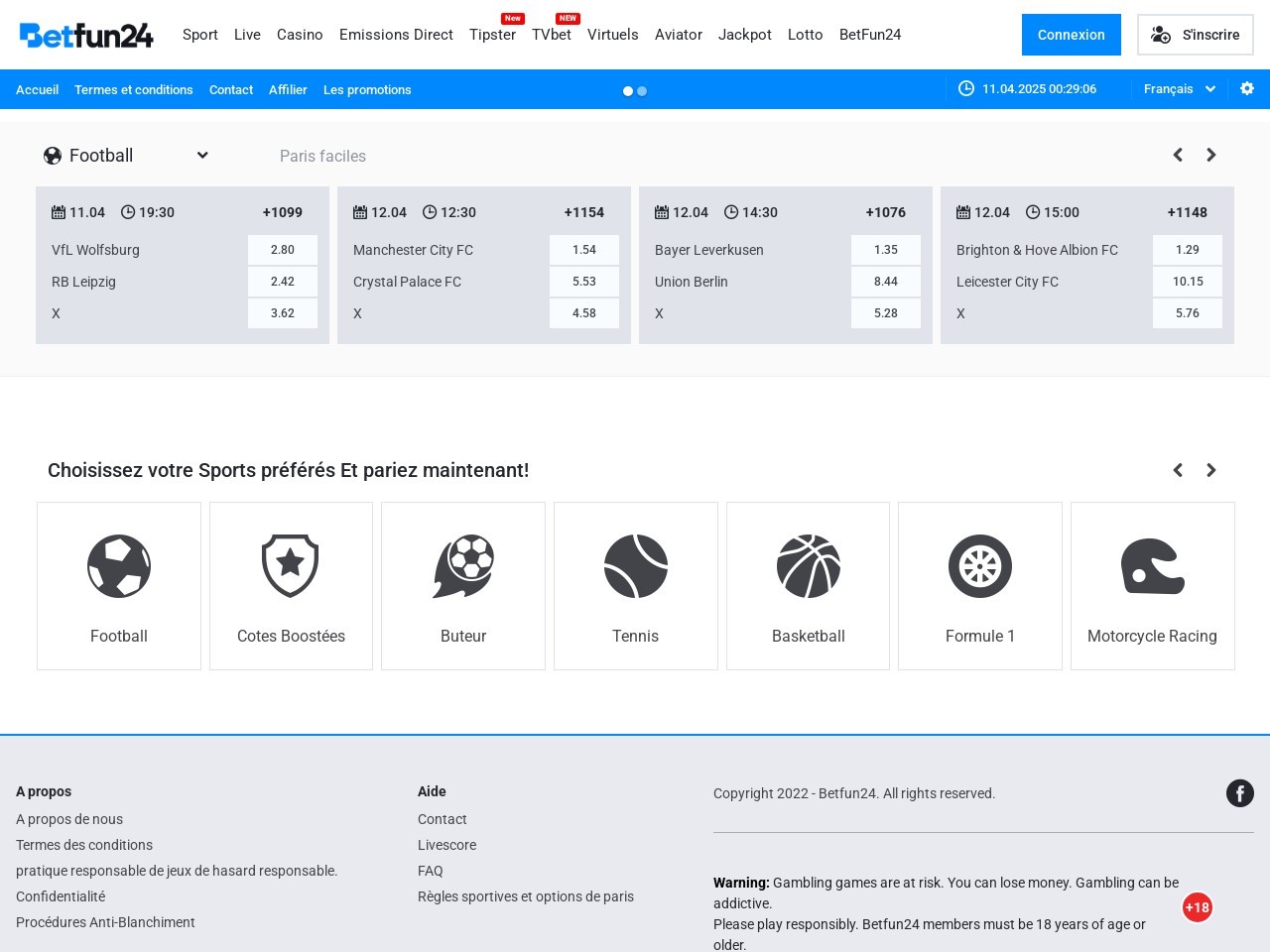Screen dimensions: 1270x952
Task: Click the user icon in S'inscrire button
Action: [x=1161, y=35]
